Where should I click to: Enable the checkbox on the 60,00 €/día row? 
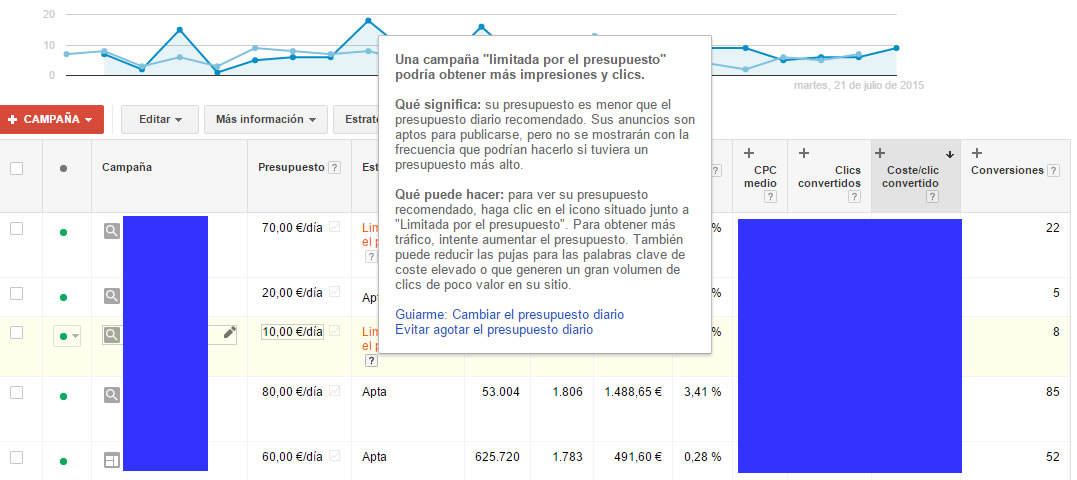click(x=16, y=457)
